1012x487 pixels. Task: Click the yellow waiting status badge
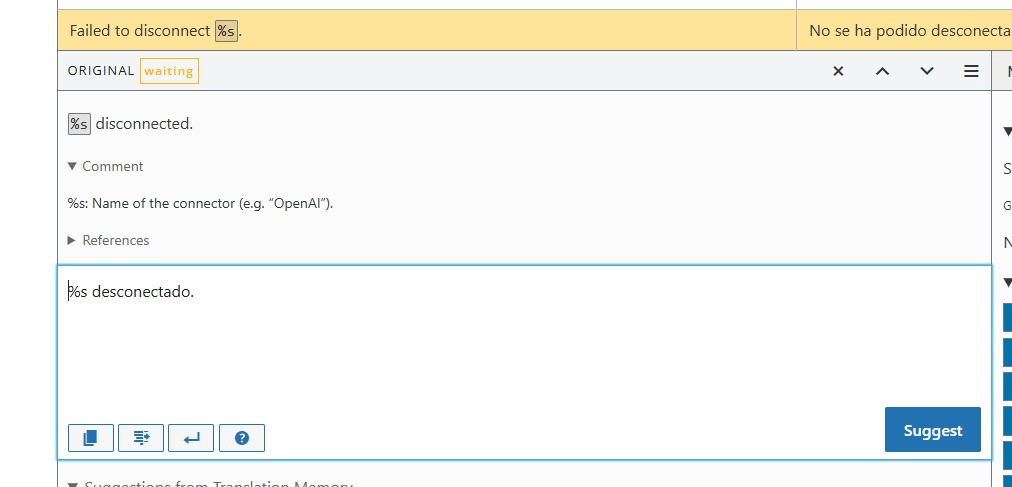click(x=169, y=71)
